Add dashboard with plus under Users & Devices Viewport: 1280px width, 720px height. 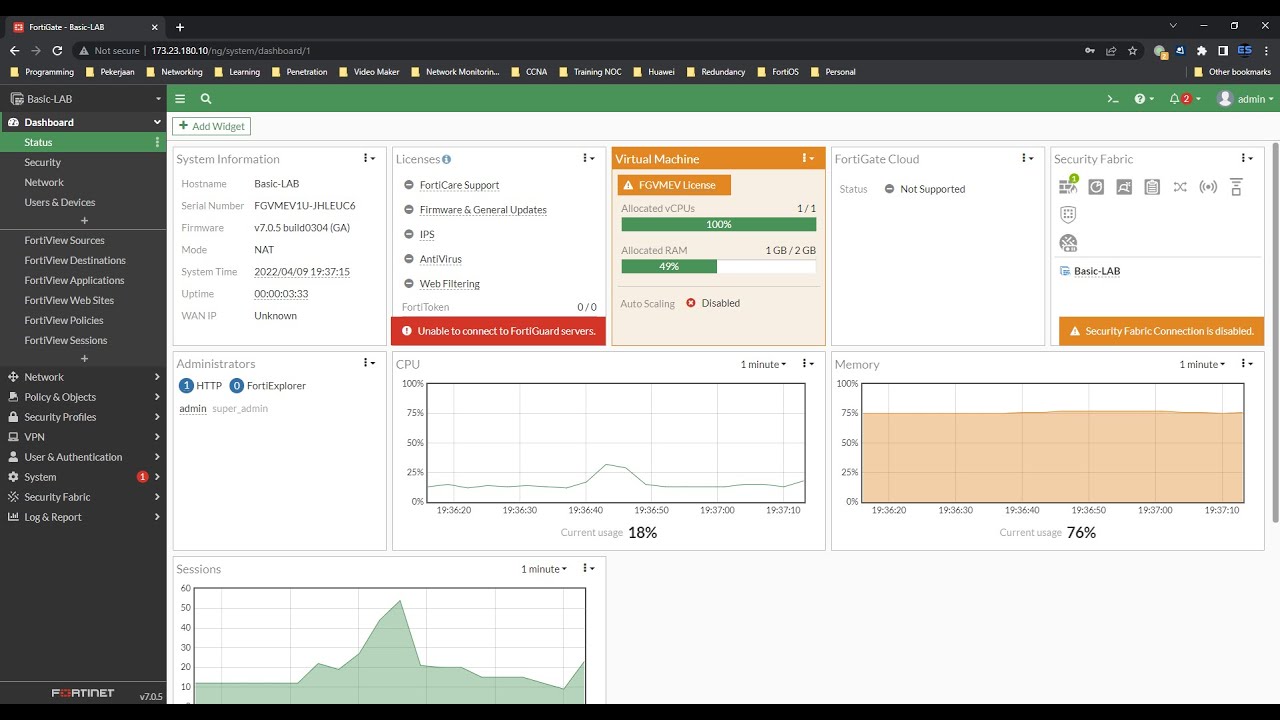tap(84, 220)
